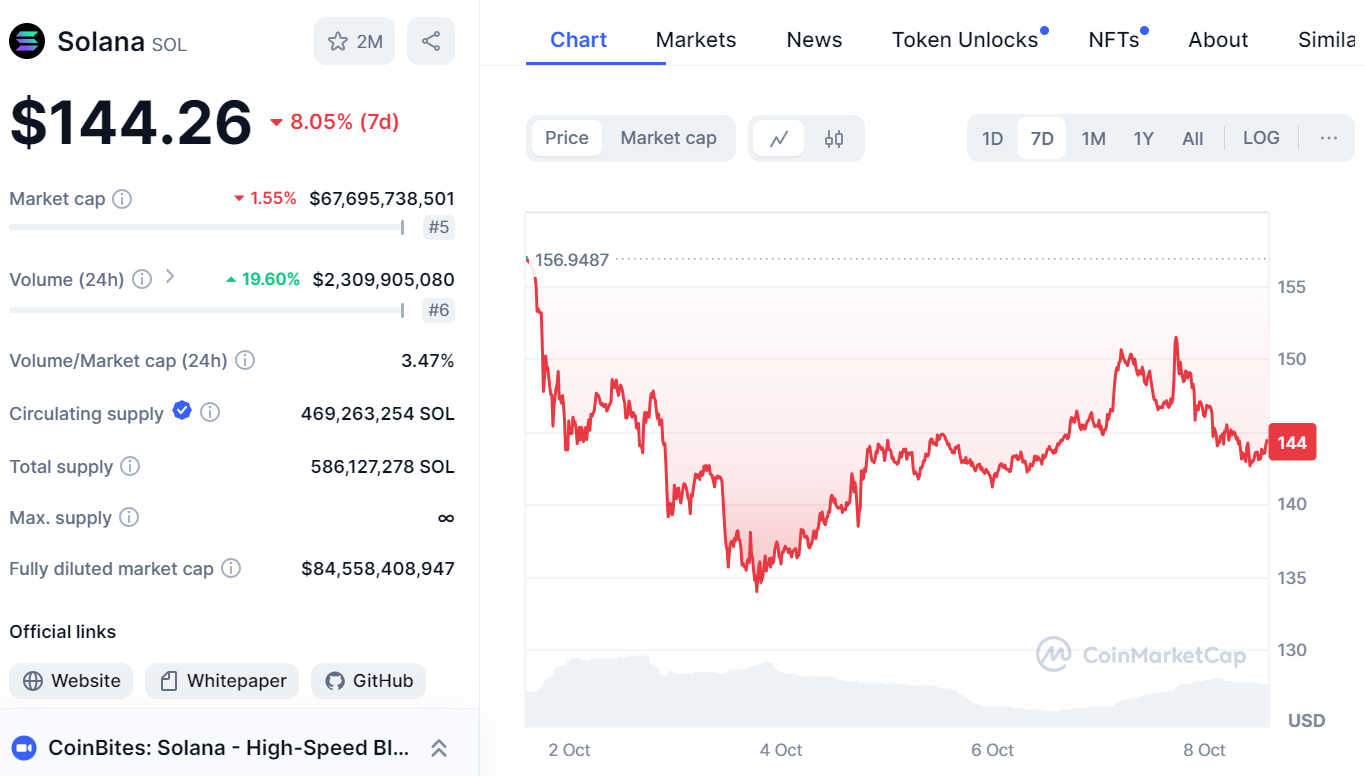Select the candlestick chart icon

(x=833, y=138)
